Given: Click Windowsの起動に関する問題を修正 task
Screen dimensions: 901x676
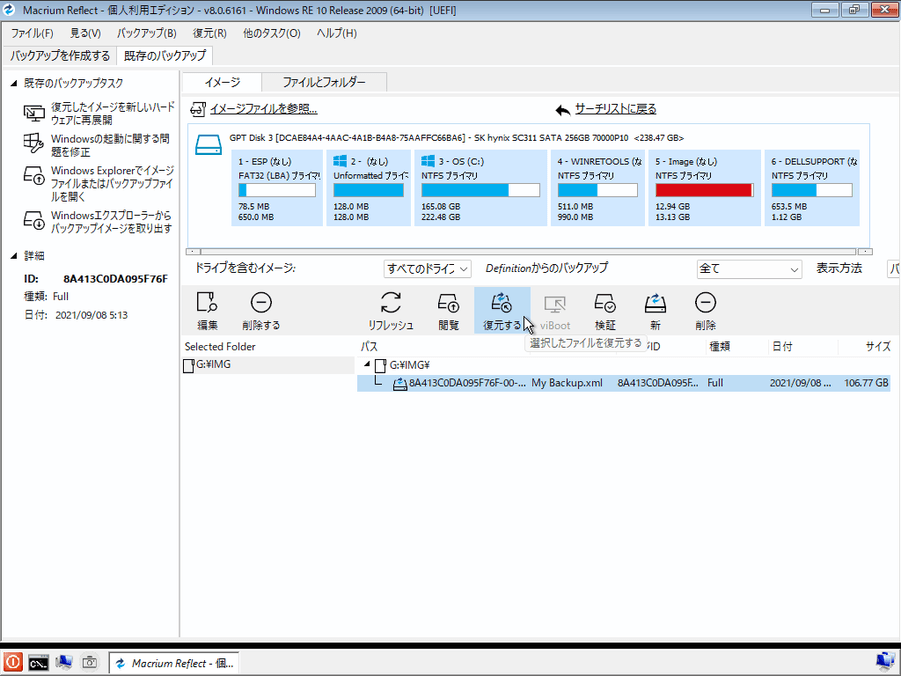Looking at the screenshot, I should coord(110,145).
